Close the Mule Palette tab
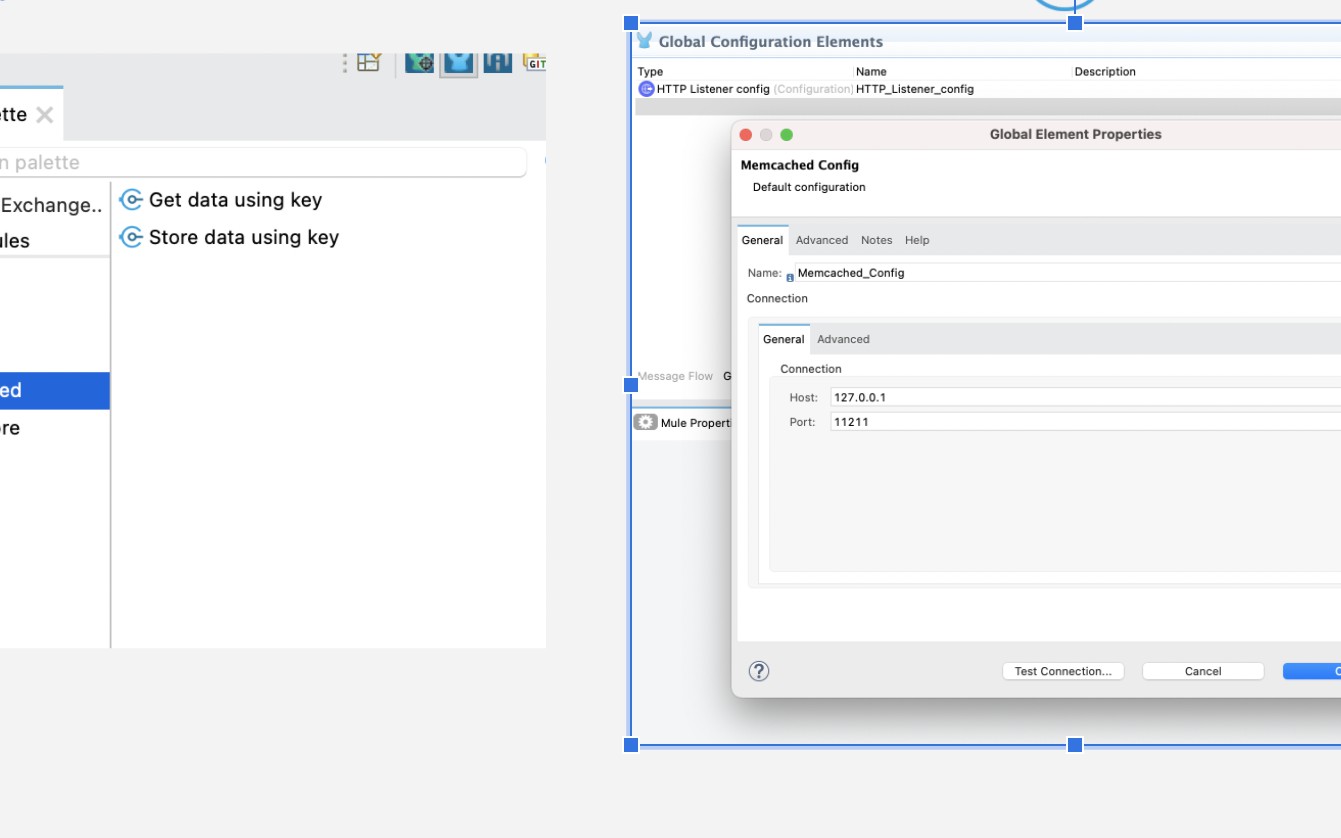Screen dimensions: 1341x838 pyautogui.click(x=44, y=115)
